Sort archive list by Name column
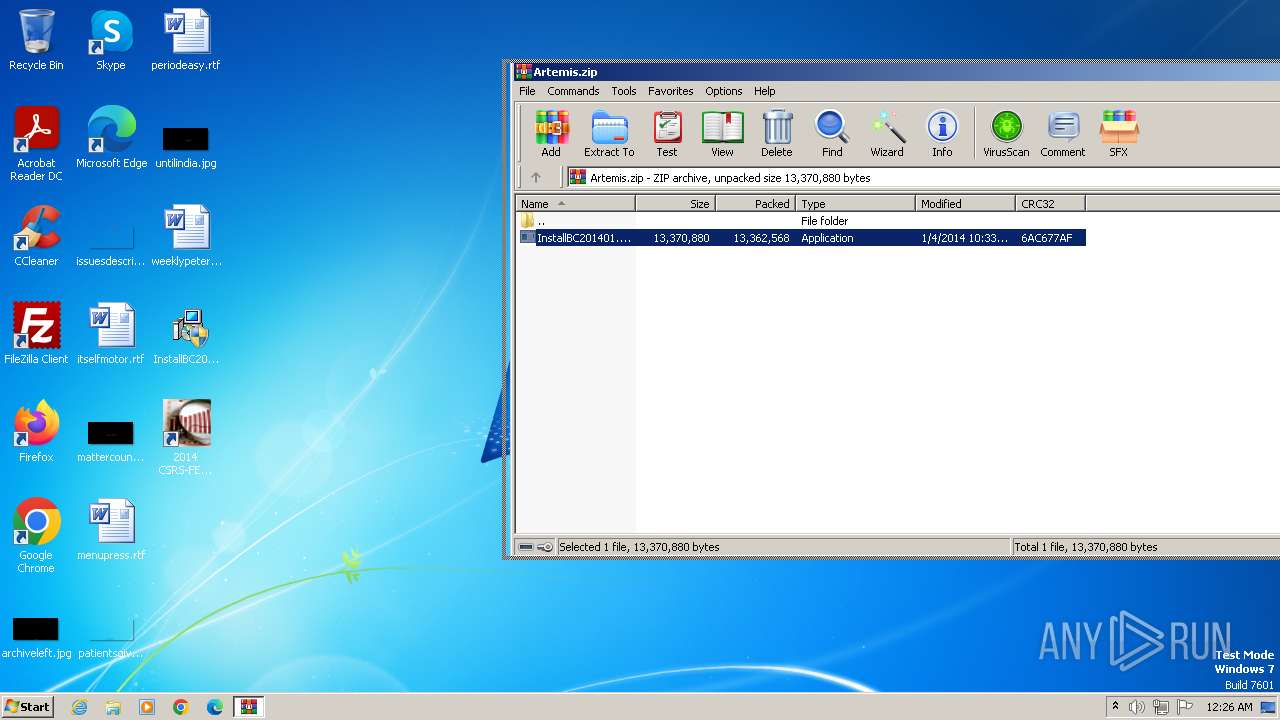The image size is (1280, 720). point(575,204)
